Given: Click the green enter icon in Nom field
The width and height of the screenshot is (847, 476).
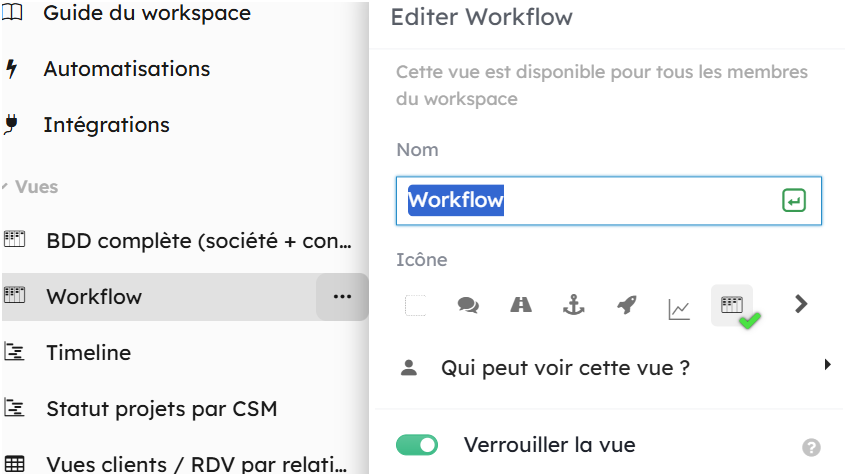Looking at the screenshot, I should pos(794,200).
